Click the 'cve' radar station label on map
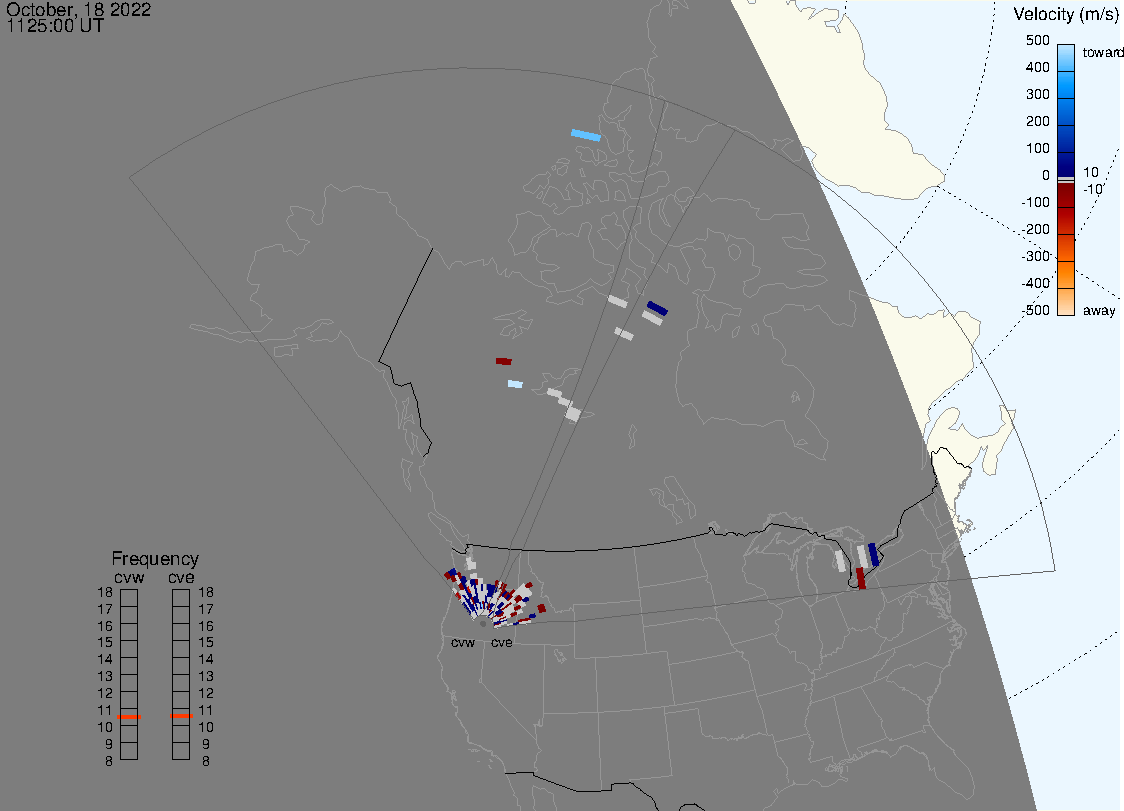This screenshot has height=811, width=1124. click(502, 642)
